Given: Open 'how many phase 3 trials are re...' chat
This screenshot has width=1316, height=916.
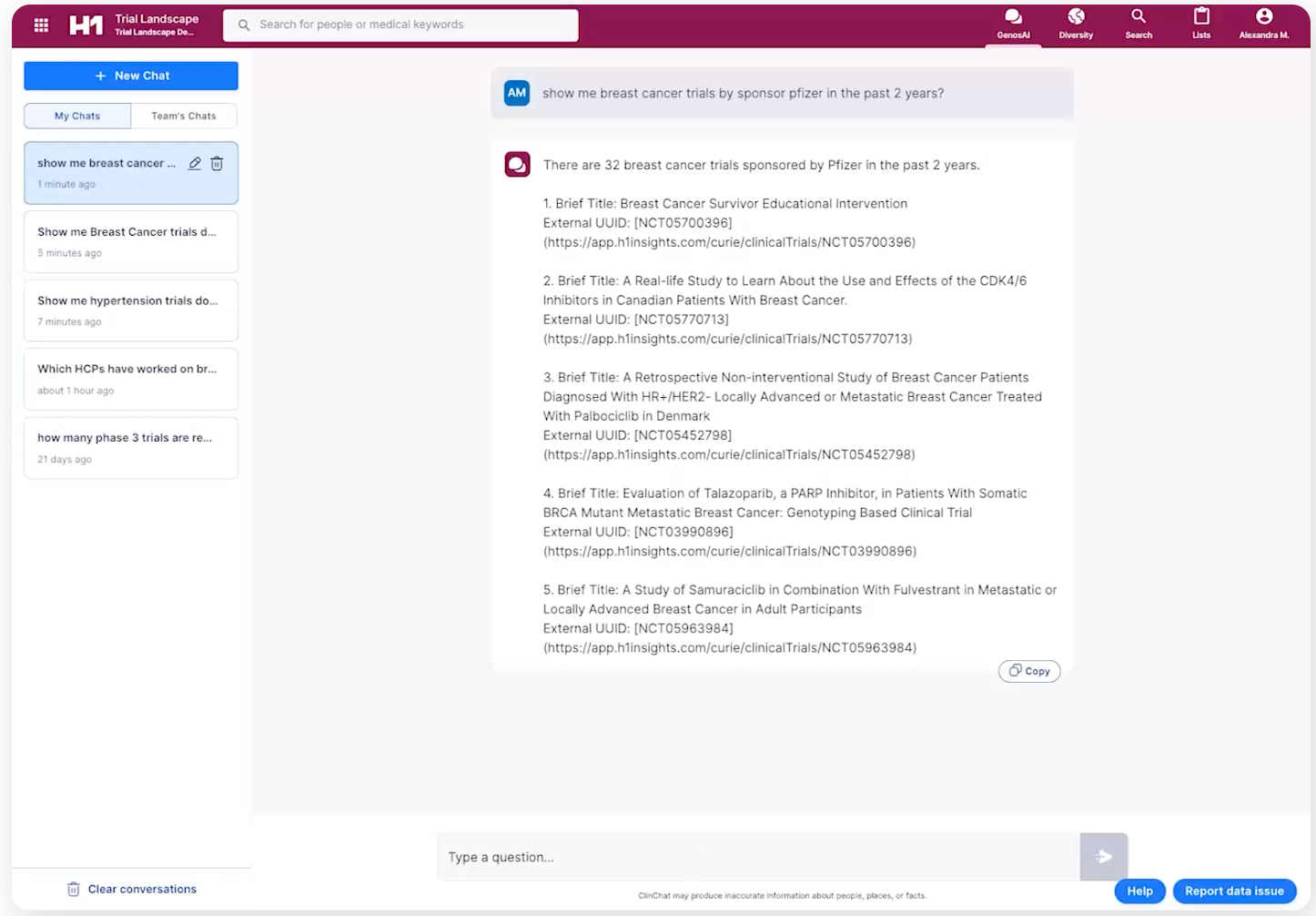Looking at the screenshot, I should [131, 448].
